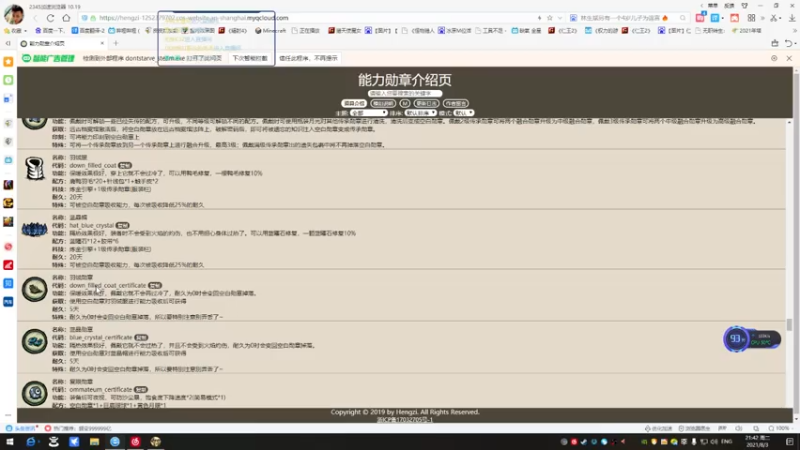Click the page keyword search field
Viewport: 800px width, 450px height.
click(405, 93)
